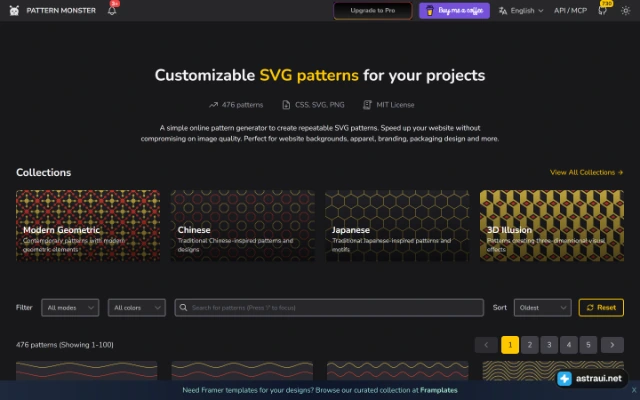Click View All Collections link
640x400 pixels.
(x=586, y=172)
